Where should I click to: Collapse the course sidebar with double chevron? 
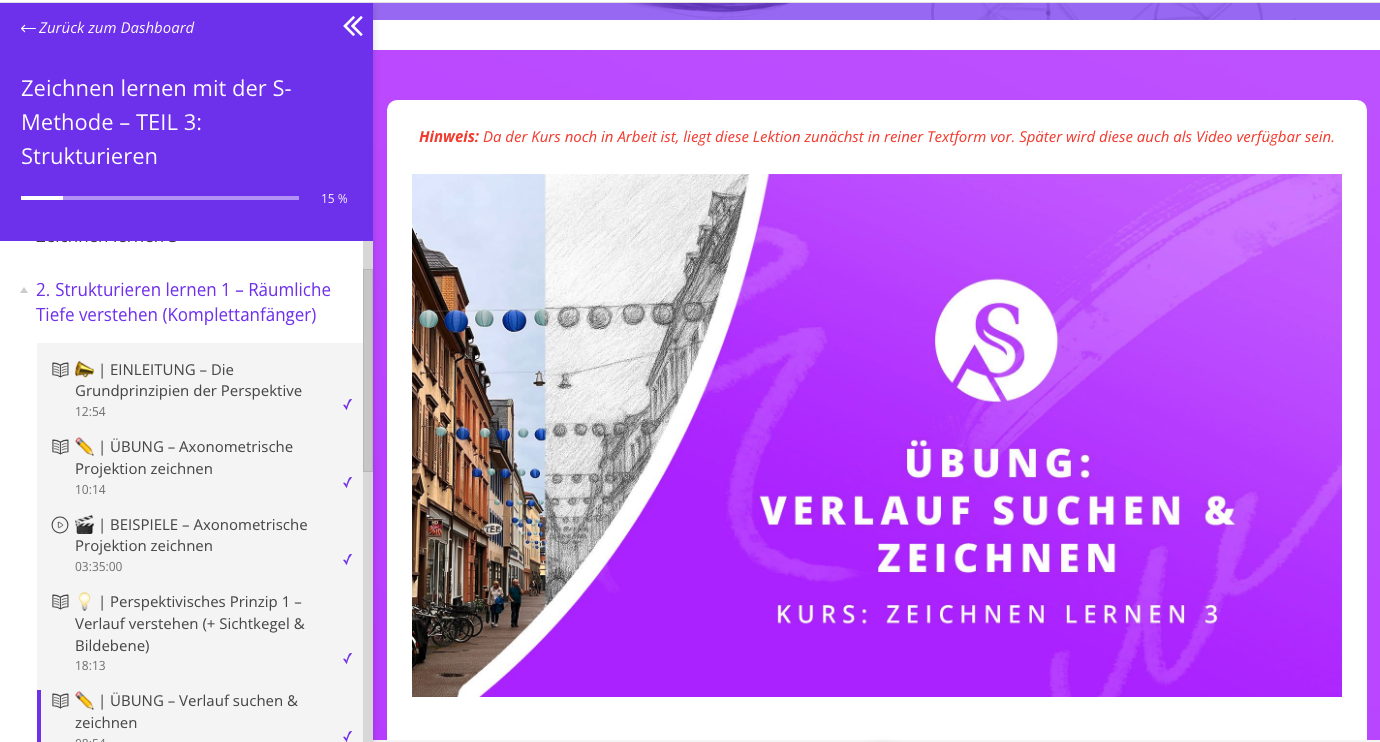click(x=353, y=26)
